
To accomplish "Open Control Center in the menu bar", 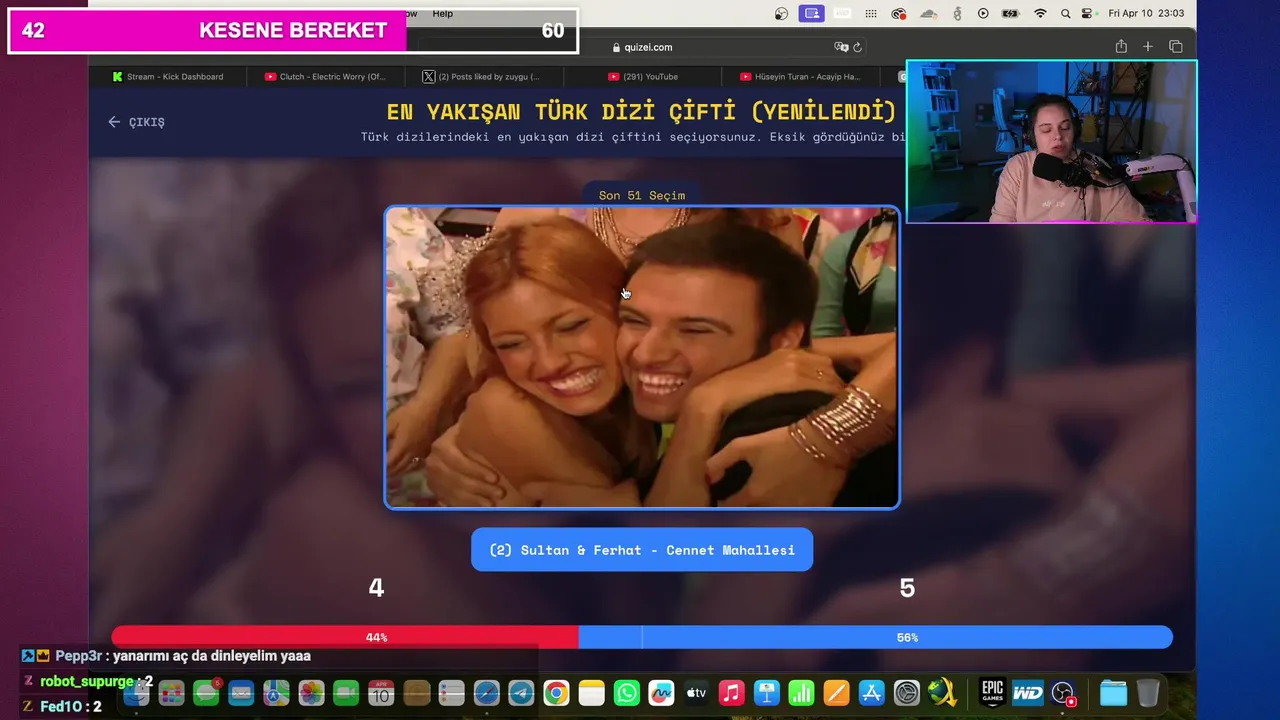I will 1088,13.
